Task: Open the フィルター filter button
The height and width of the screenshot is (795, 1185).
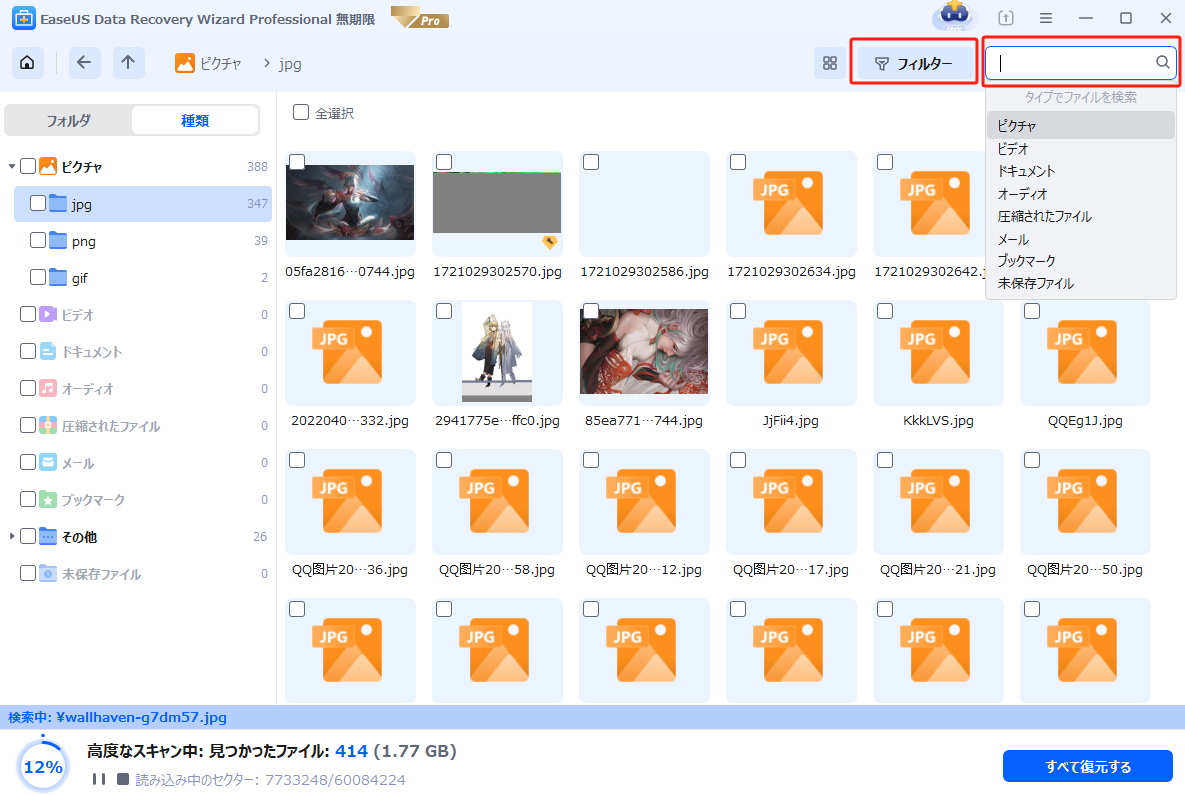Action: tap(913, 63)
